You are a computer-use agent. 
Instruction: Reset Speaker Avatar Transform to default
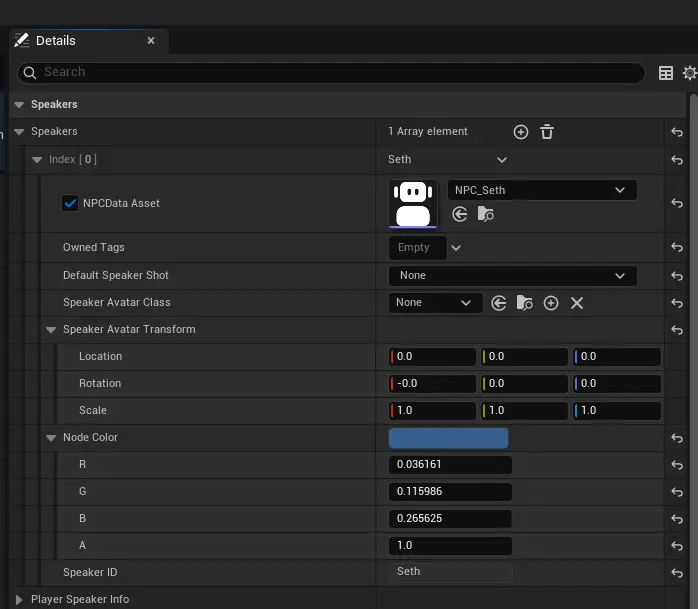[677, 330]
